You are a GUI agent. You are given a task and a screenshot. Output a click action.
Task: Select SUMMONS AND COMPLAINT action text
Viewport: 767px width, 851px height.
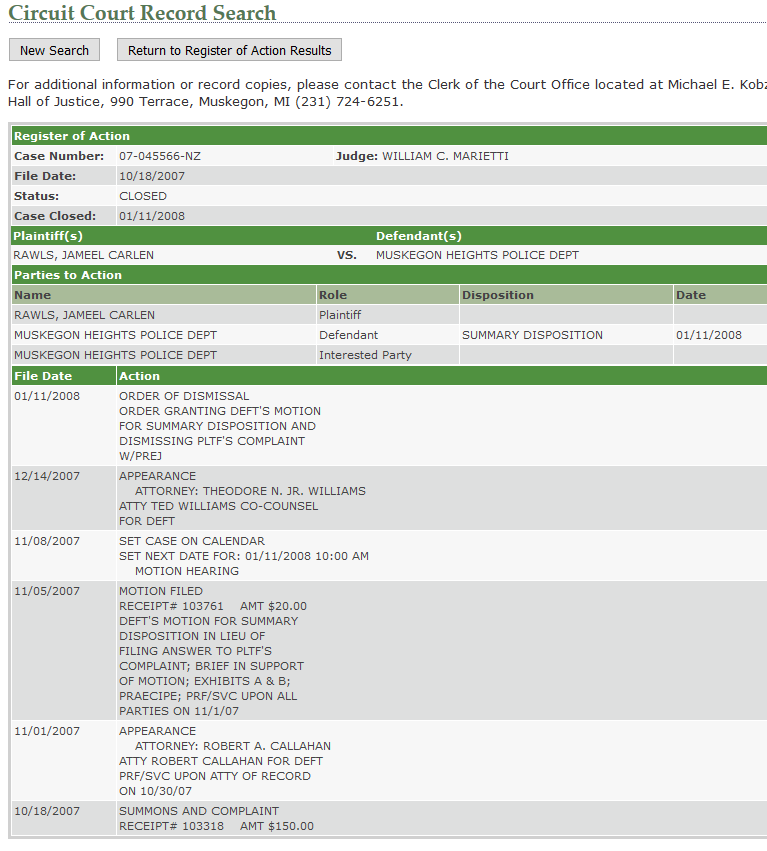point(199,811)
